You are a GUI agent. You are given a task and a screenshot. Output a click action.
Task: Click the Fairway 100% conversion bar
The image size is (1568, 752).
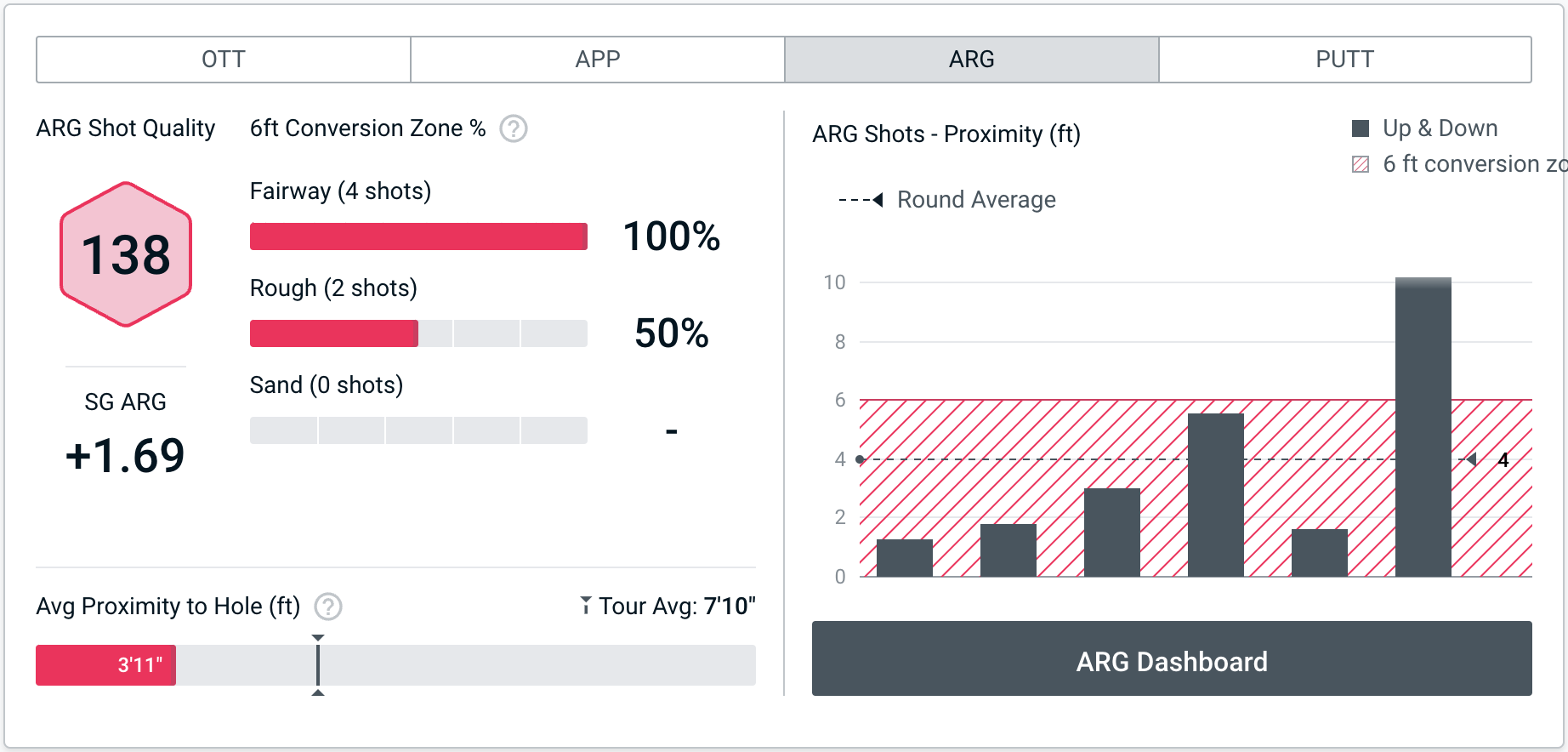418,236
